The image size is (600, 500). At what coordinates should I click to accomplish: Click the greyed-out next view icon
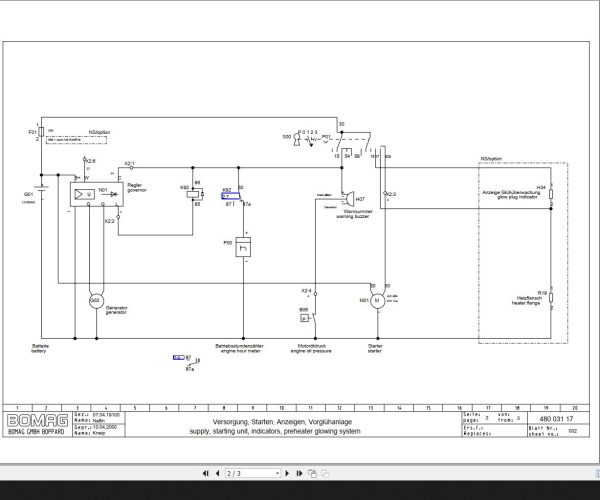[x=325, y=474]
